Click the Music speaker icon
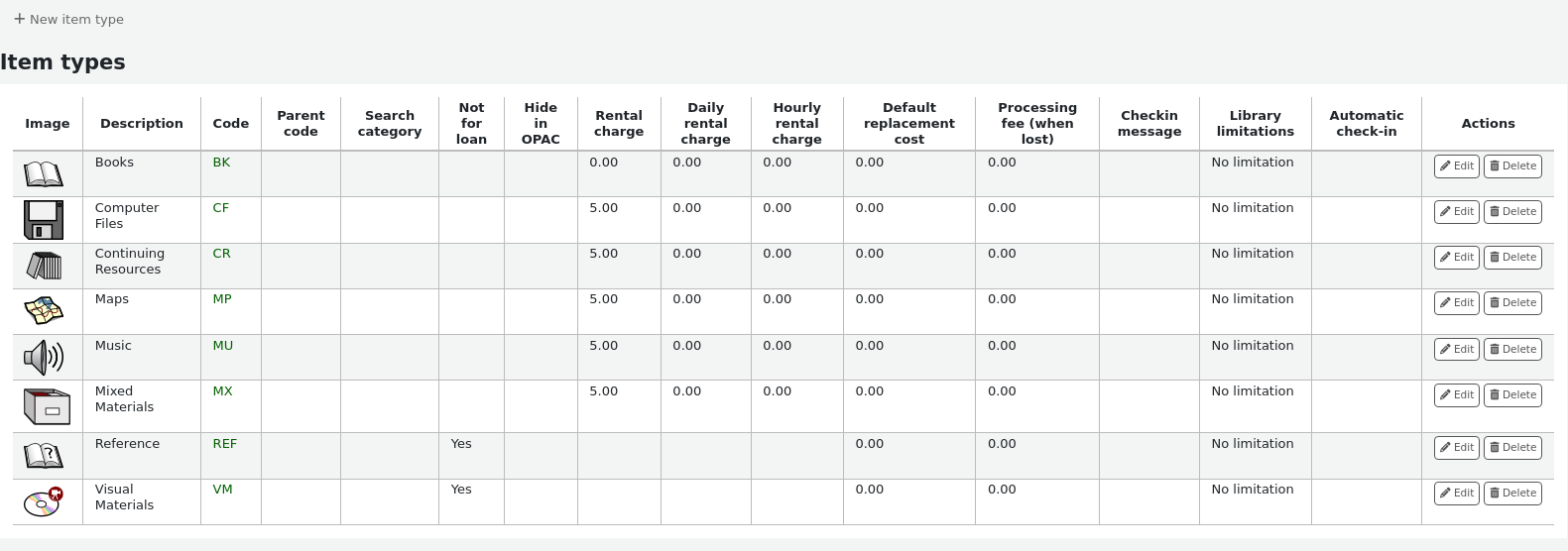 [44, 357]
